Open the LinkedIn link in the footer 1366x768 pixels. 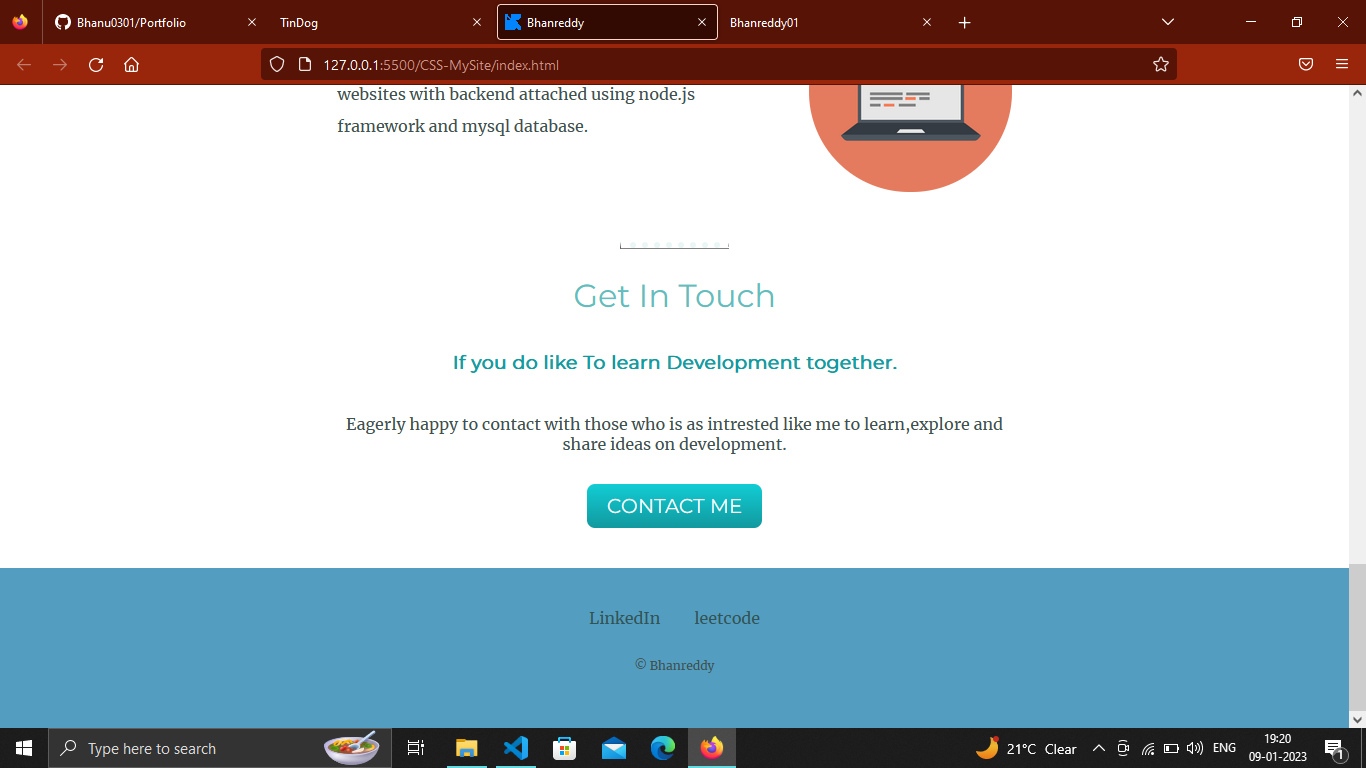(624, 618)
